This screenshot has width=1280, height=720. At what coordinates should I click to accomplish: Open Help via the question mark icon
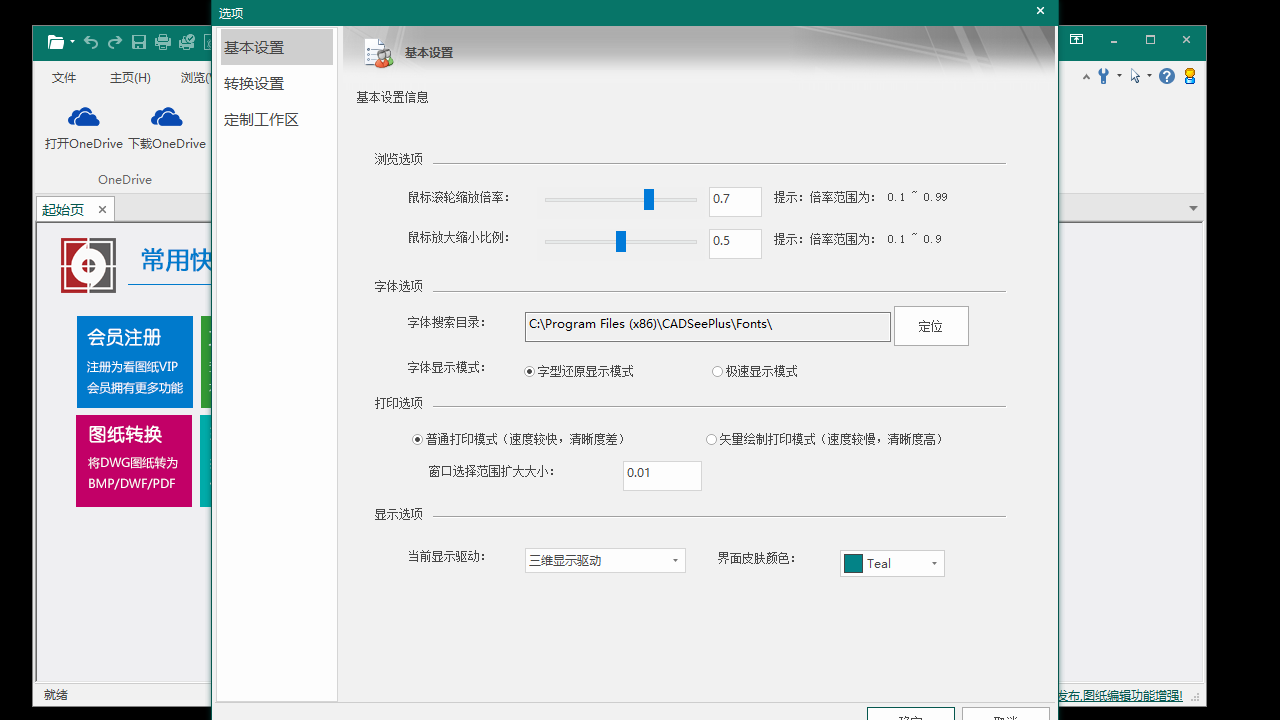click(1166, 75)
